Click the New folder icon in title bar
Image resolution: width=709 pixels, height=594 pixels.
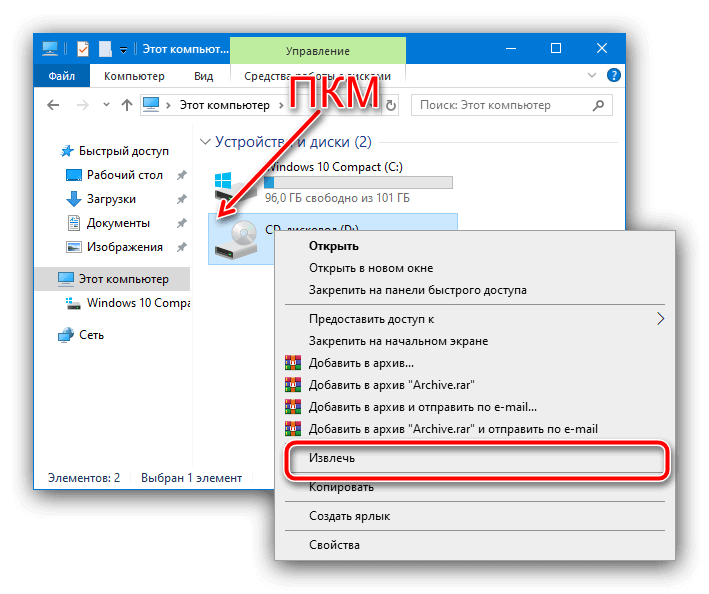105,48
